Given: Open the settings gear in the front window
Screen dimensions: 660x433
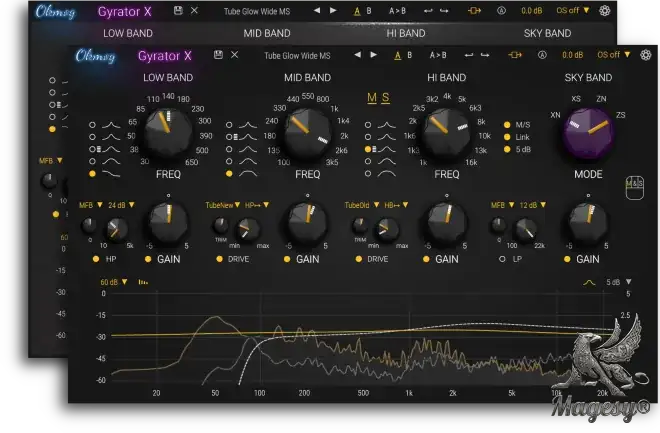Looking at the screenshot, I should tap(645, 55).
